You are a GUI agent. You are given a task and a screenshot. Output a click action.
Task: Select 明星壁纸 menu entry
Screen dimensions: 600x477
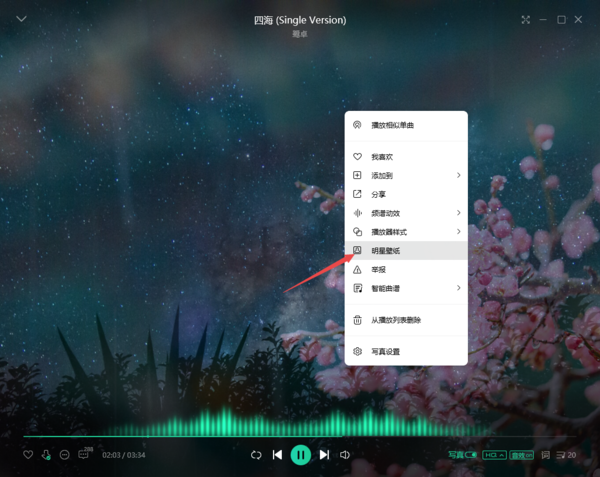pos(406,251)
